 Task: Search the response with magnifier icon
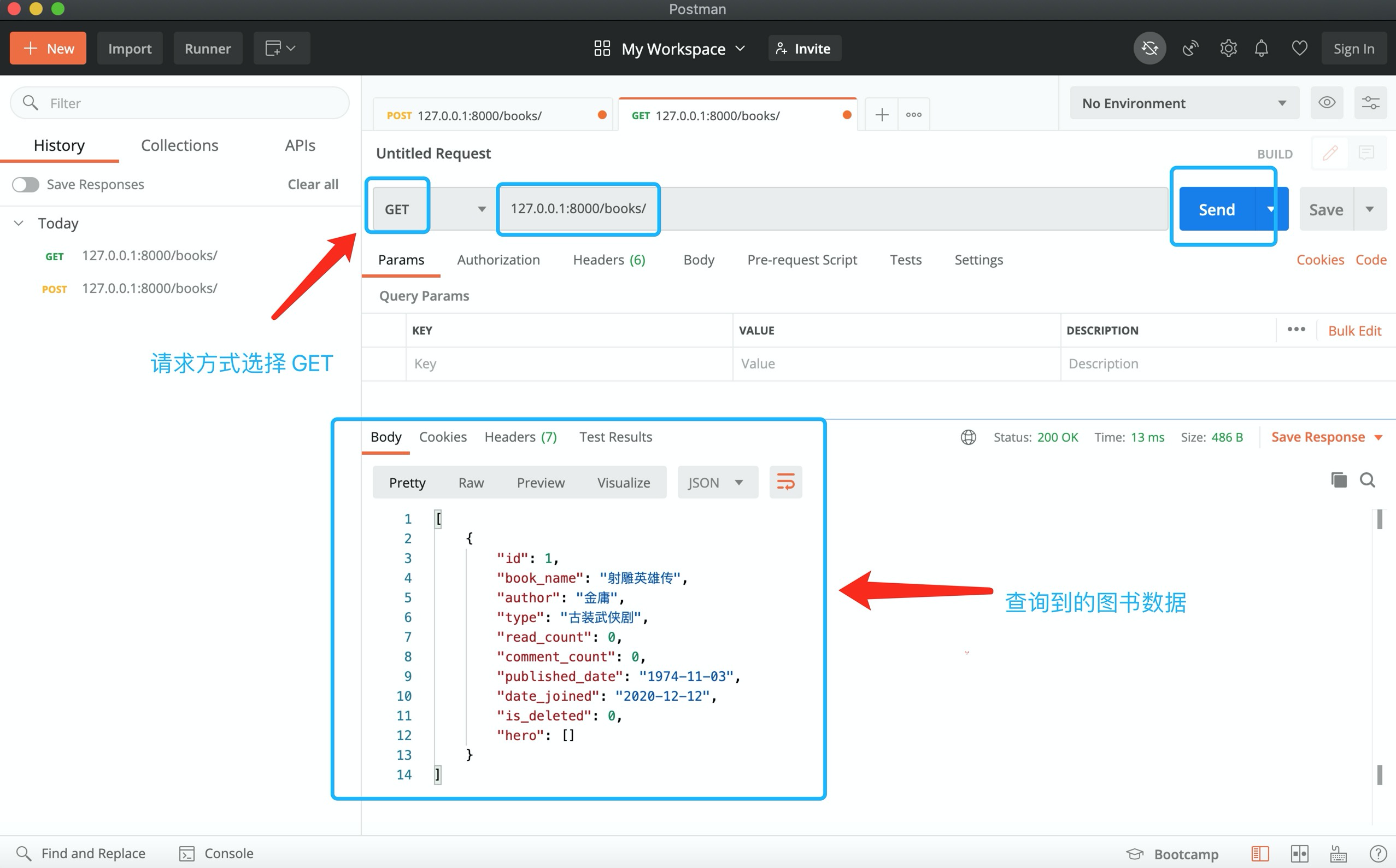[x=1367, y=480]
